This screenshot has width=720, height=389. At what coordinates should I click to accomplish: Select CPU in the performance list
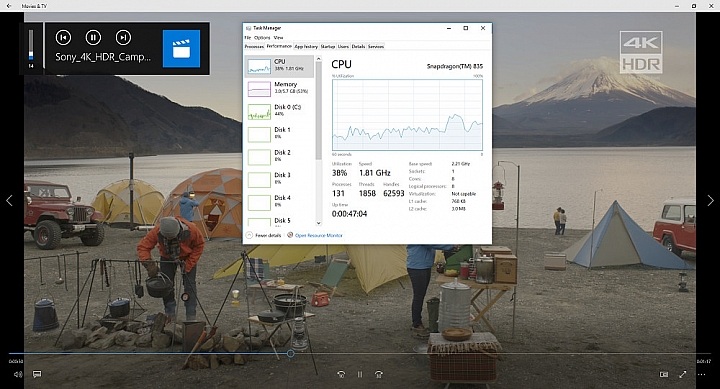point(279,66)
